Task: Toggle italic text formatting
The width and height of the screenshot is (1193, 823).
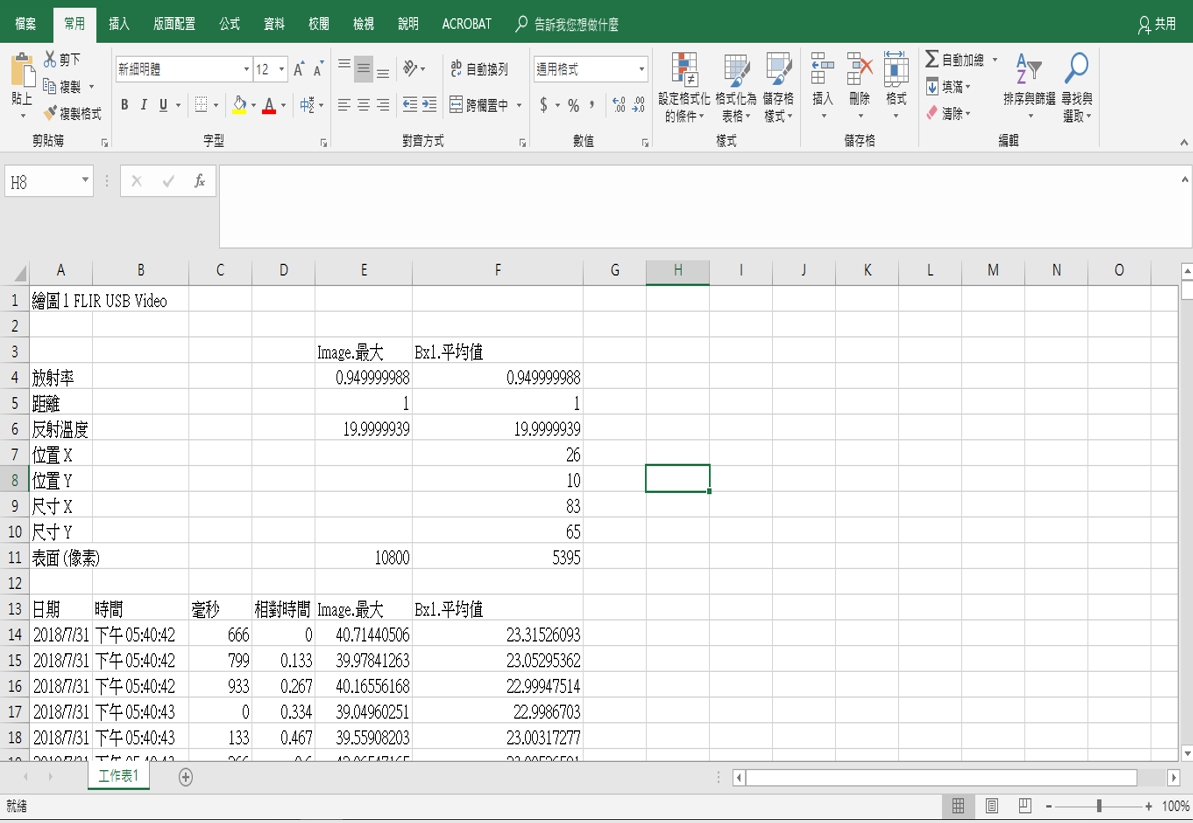Action: tap(143, 105)
